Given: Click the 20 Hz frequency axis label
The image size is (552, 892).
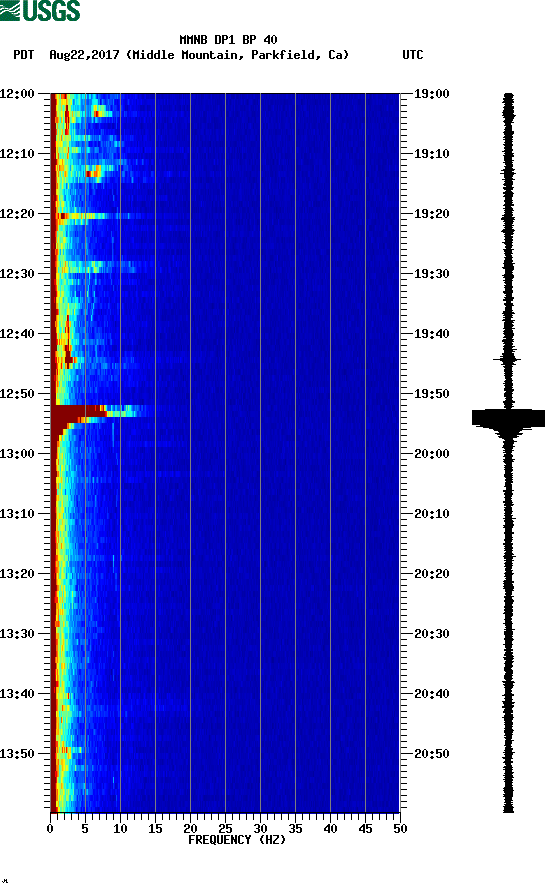Looking at the screenshot, I should point(190,829).
